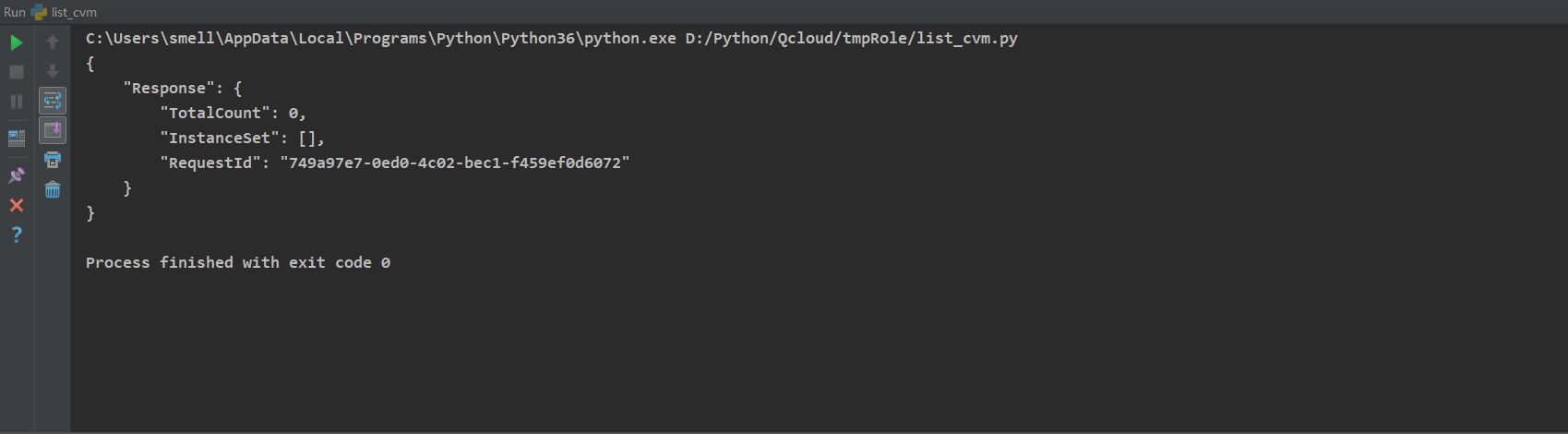
Task: Close the run tab with red X
Action: click(x=17, y=205)
